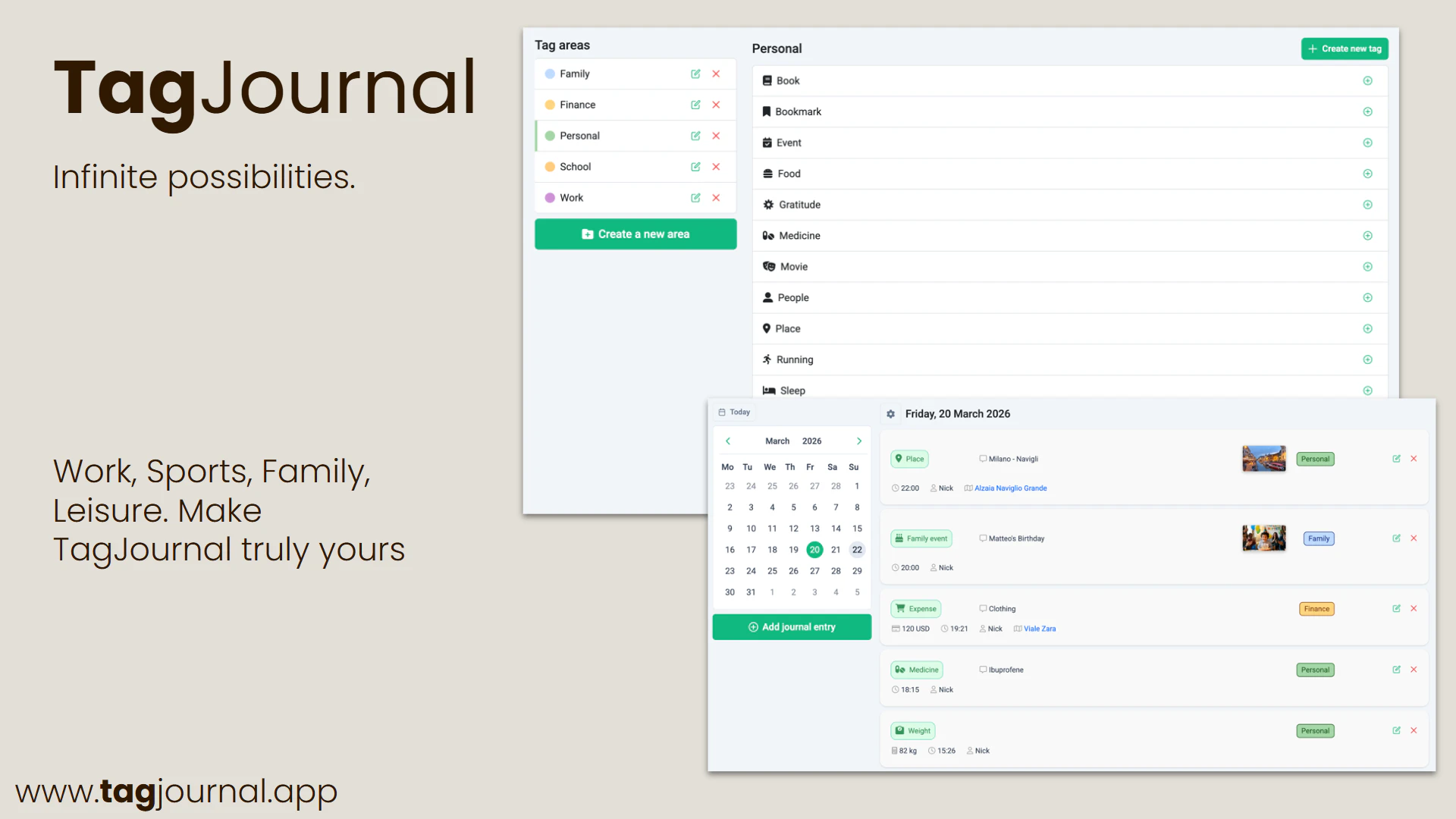The height and width of the screenshot is (819, 1456).
Task: Edit the Family tag area
Action: pyautogui.click(x=695, y=74)
